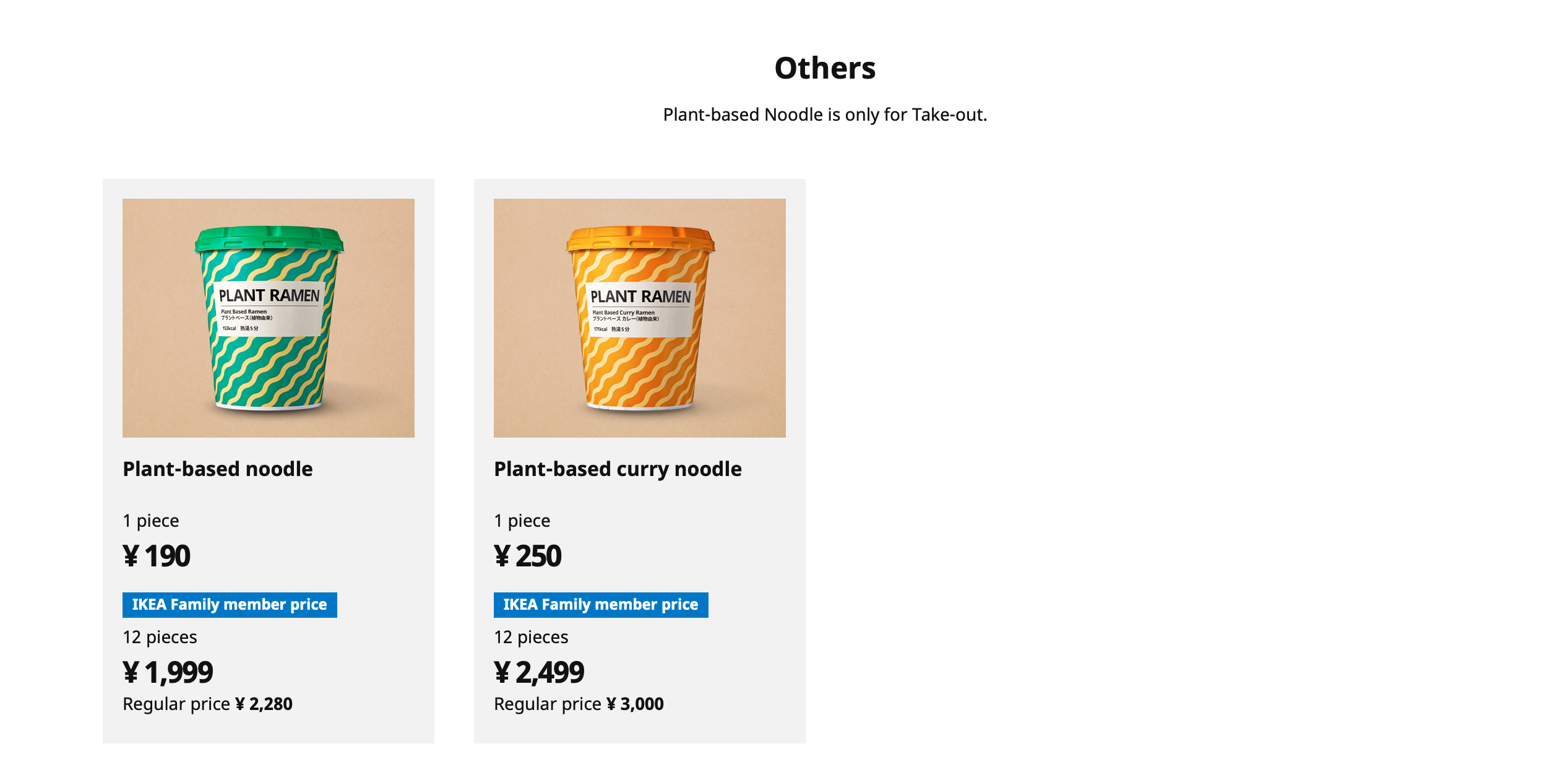Click the PLANT RAMEN label on green cup
The image size is (1568, 775).
269,296
